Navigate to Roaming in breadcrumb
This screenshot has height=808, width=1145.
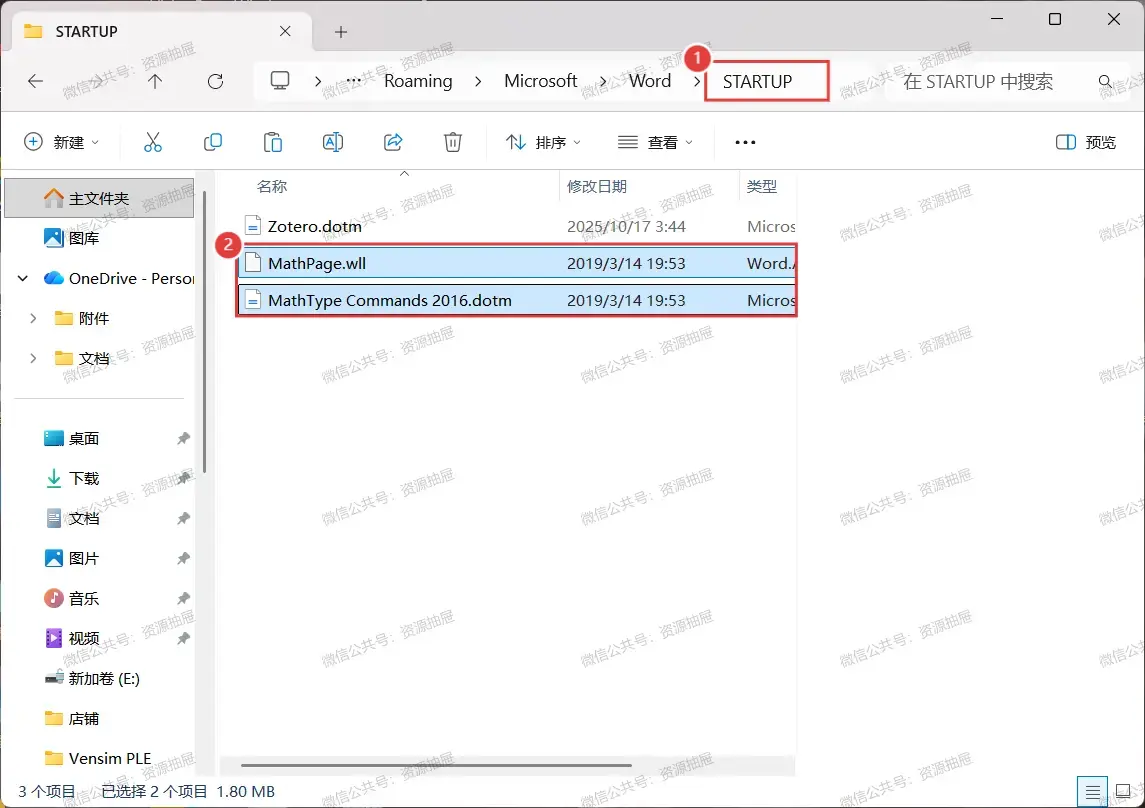tap(418, 81)
